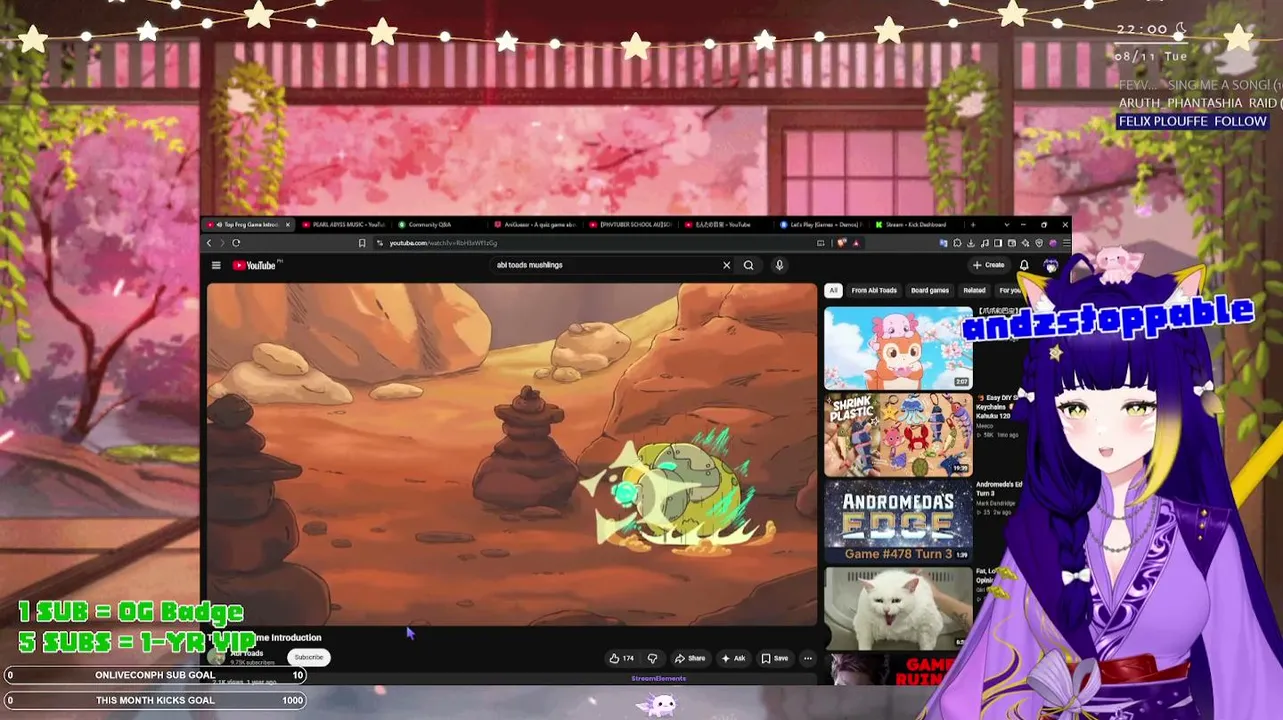Click the main video player area

coord(512,455)
